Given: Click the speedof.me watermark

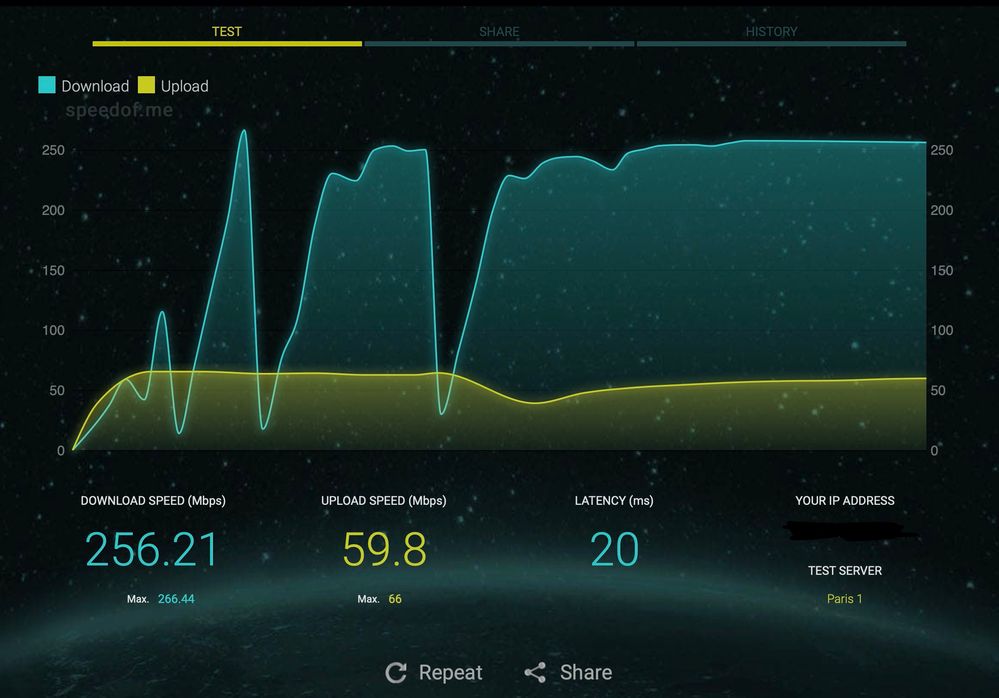Looking at the screenshot, I should [x=119, y=110].
